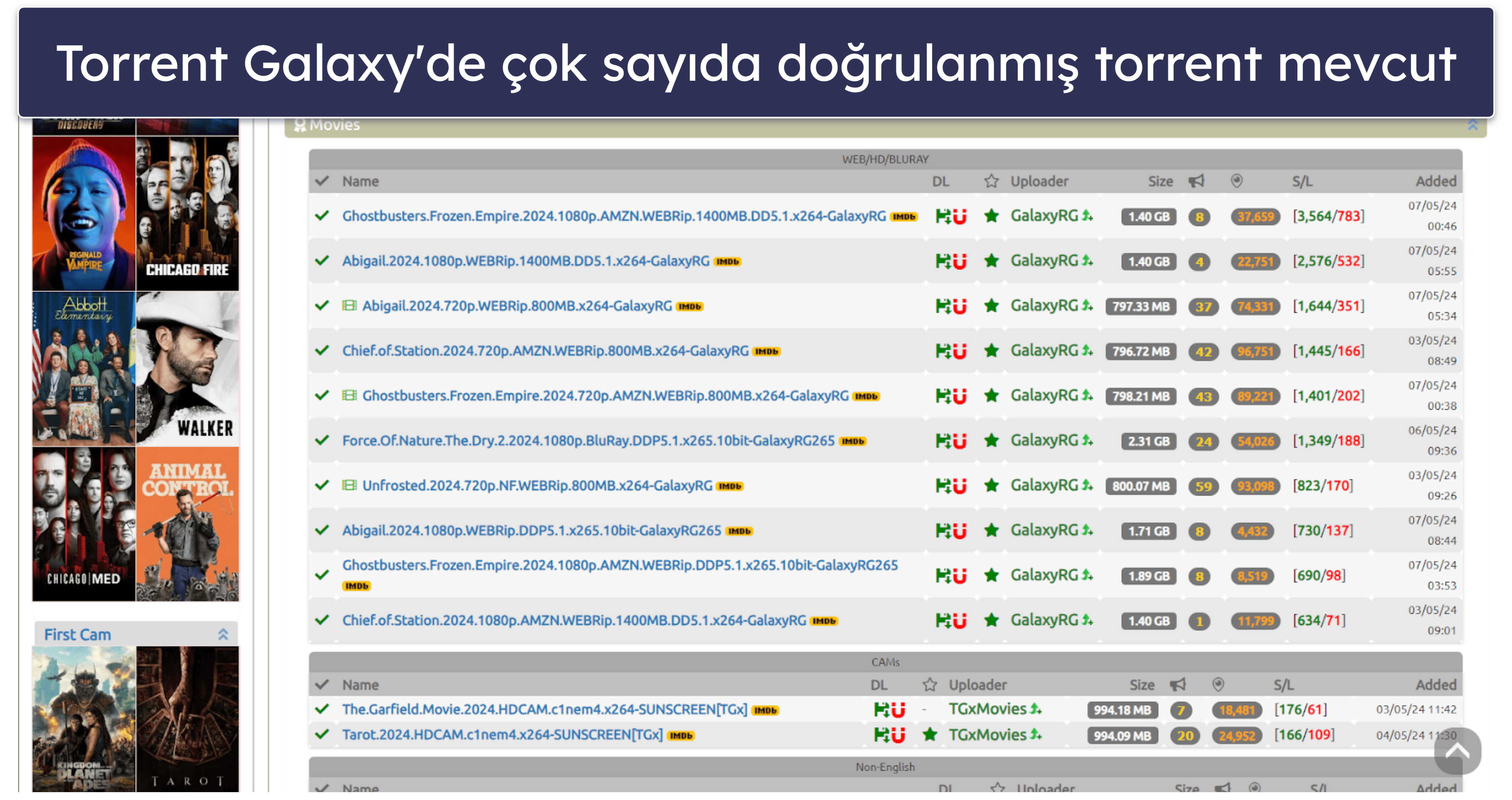Open the Chicago Fire poster
1512x800 pixels.
click(188, 213)
